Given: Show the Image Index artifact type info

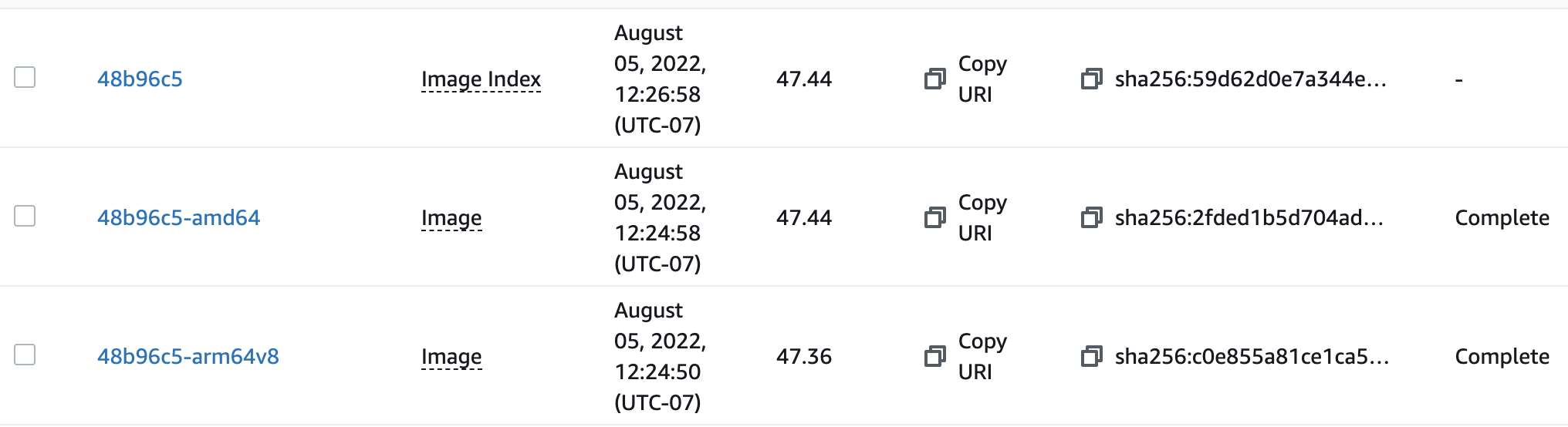Looking at the screenshot, I should click(x=481, y=79).
